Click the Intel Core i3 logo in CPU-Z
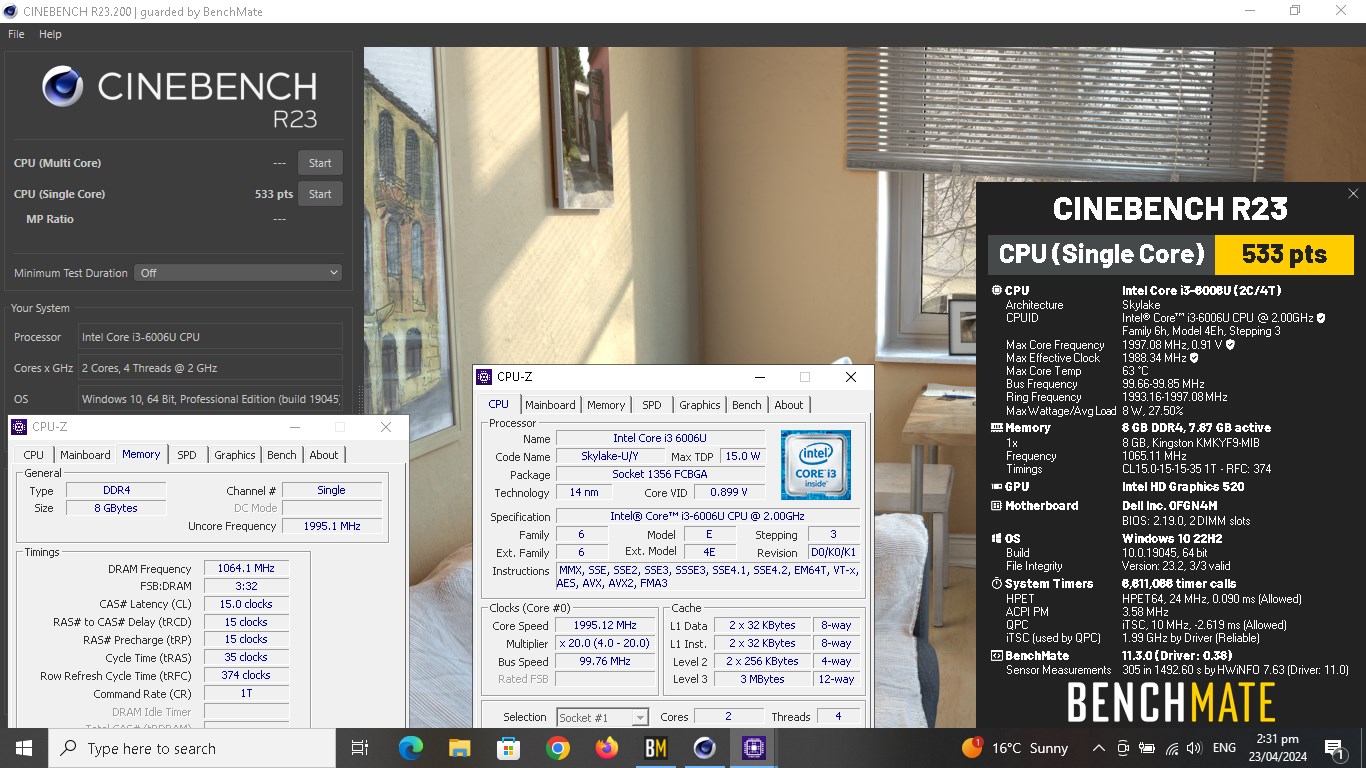1366x768 pixels. [x=816, y=465]
